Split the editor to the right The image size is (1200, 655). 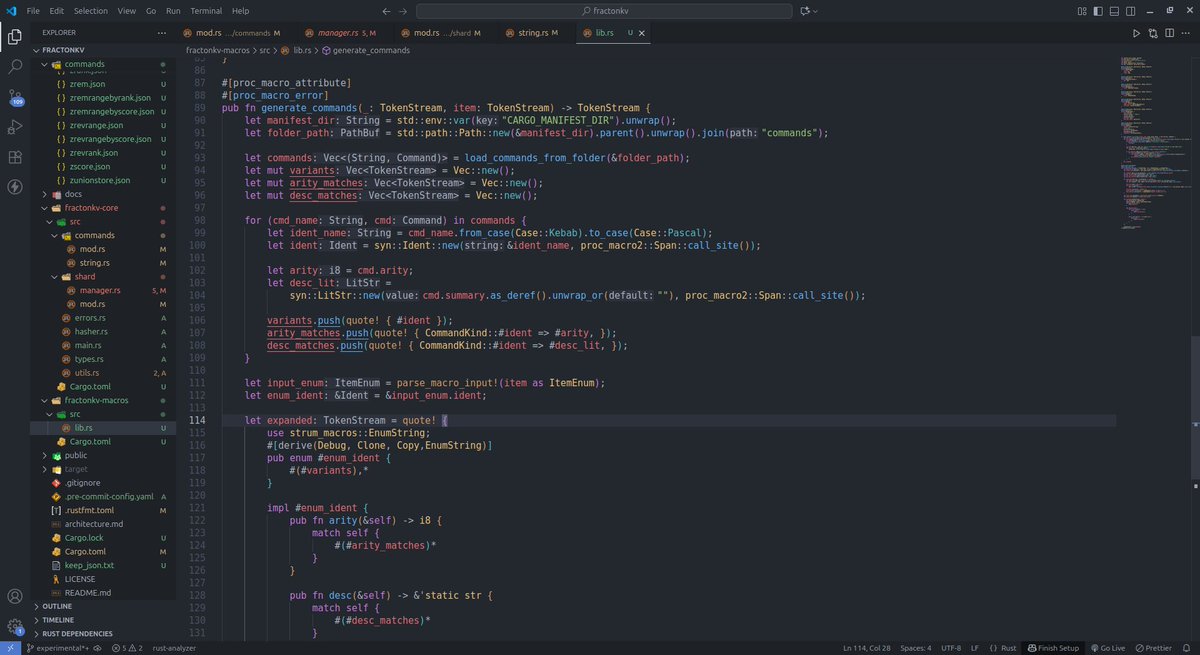click(x=1168, y=33)
